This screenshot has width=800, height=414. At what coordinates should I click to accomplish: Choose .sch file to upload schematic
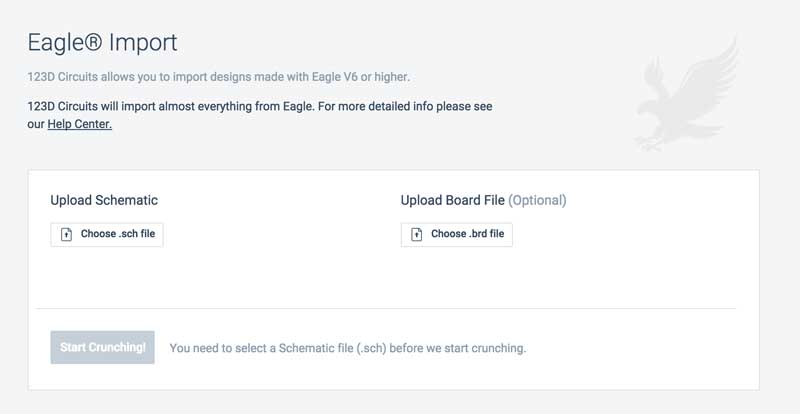[107, 234]
